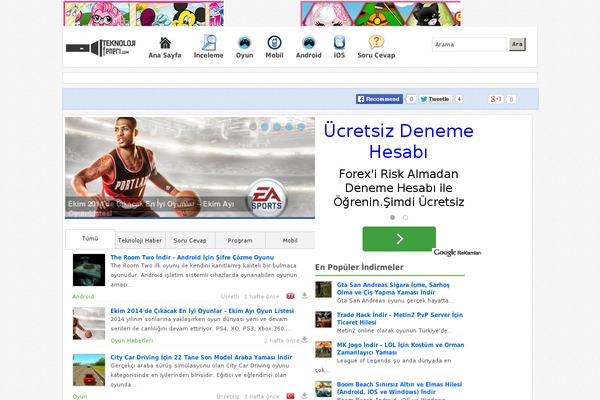Open the Soru Cevap content tab
Screen dimensions: 600x400
click(190, 240)
